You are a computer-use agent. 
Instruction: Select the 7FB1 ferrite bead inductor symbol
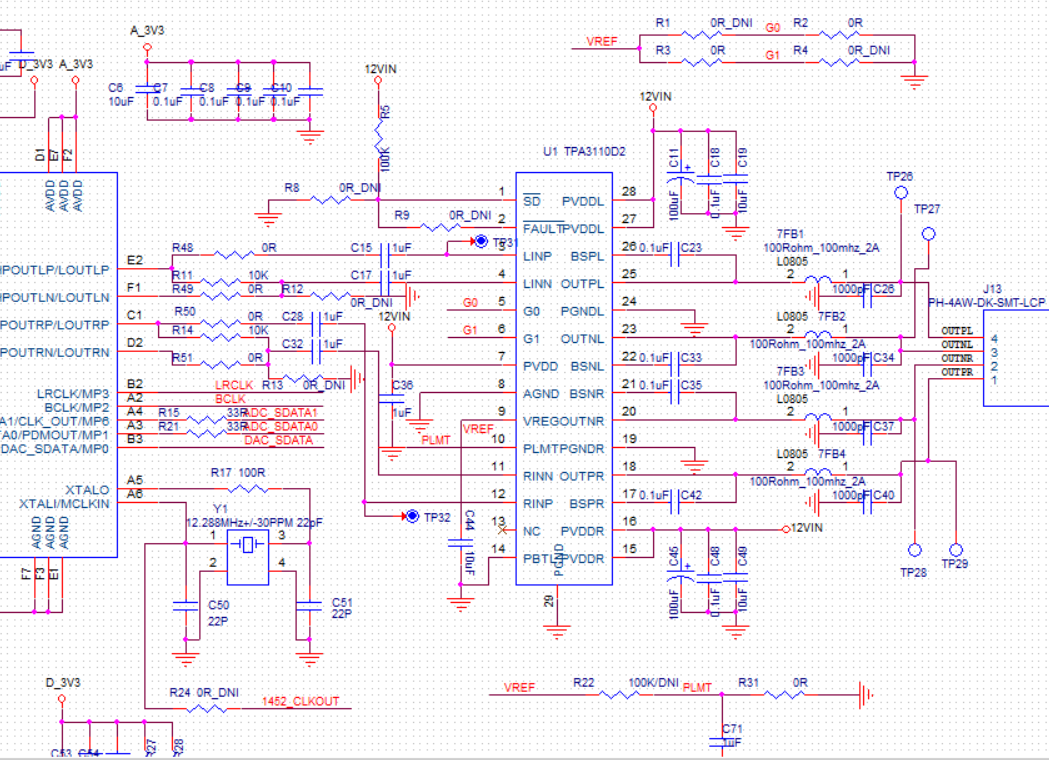(x=818, y=280)
